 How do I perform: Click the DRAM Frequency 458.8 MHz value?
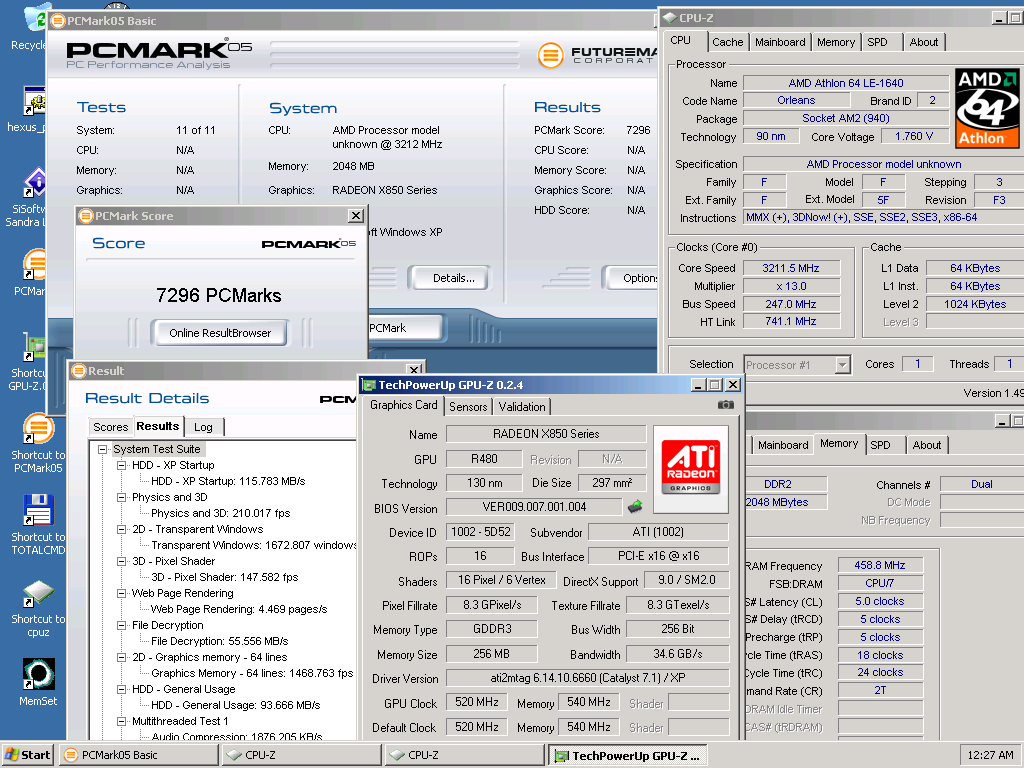[880, 565]
